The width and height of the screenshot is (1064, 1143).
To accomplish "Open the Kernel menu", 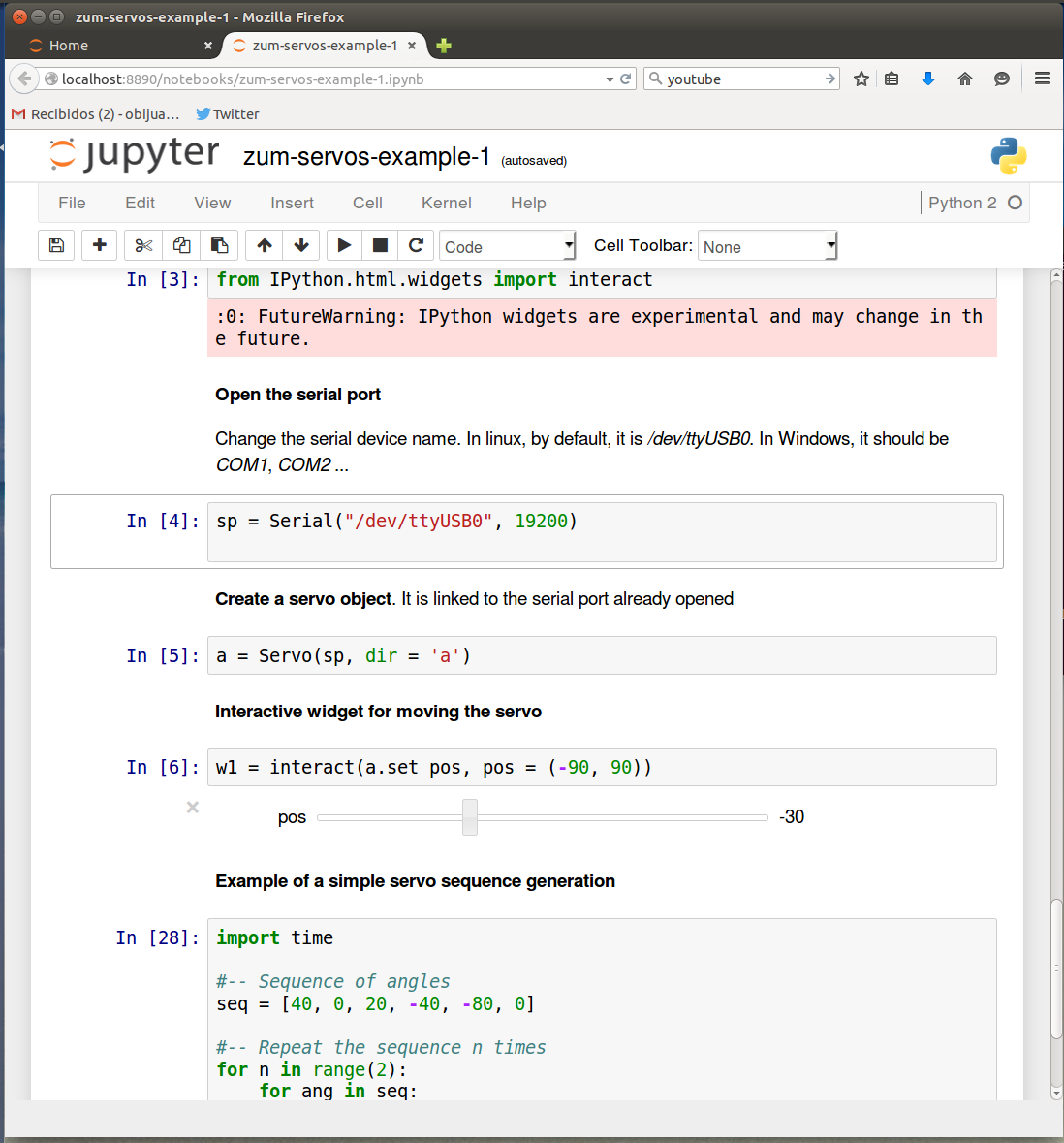I will [x=446, y=203].
